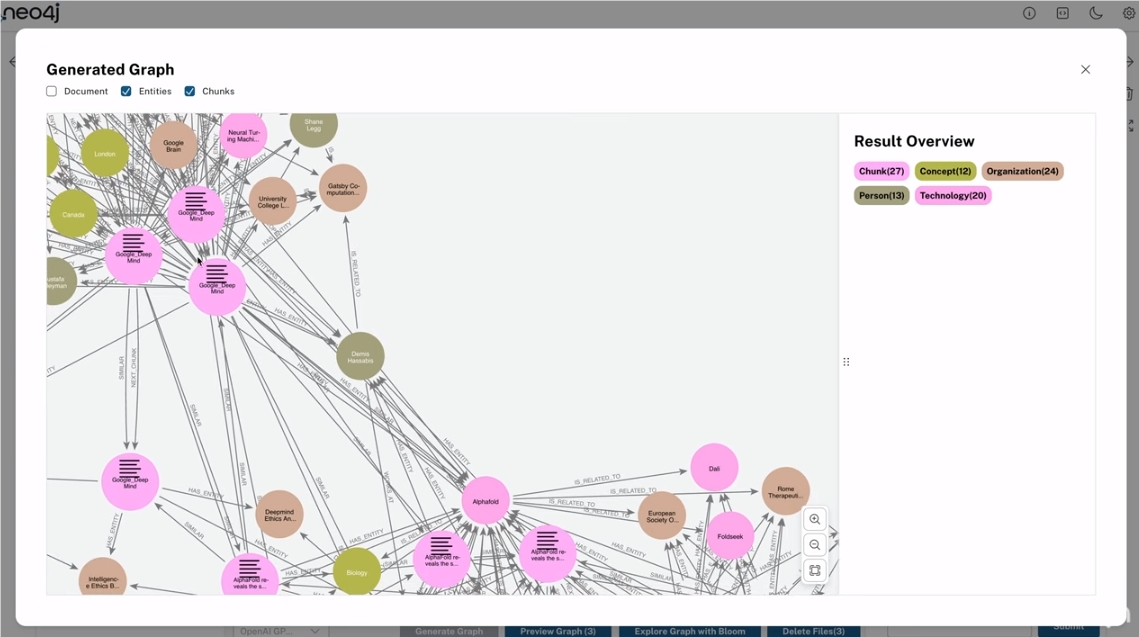1139x637 pixels.
Task: Open Neo4j settings via the gear icon
Action: point(1127,13)
